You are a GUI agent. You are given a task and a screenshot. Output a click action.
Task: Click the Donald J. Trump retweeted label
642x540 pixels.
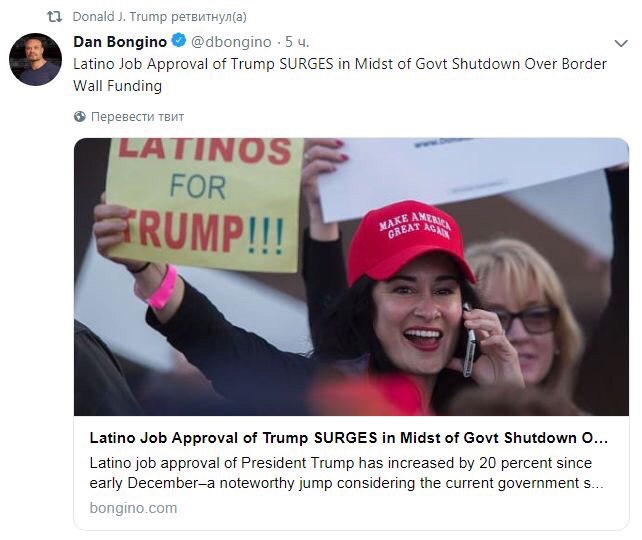point(159,17)
